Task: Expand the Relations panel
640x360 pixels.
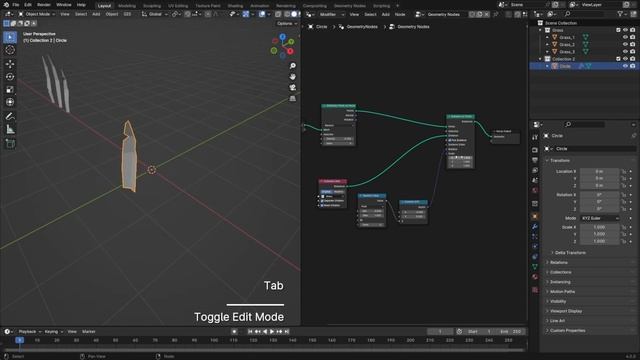Action: [x=559, y=262]
